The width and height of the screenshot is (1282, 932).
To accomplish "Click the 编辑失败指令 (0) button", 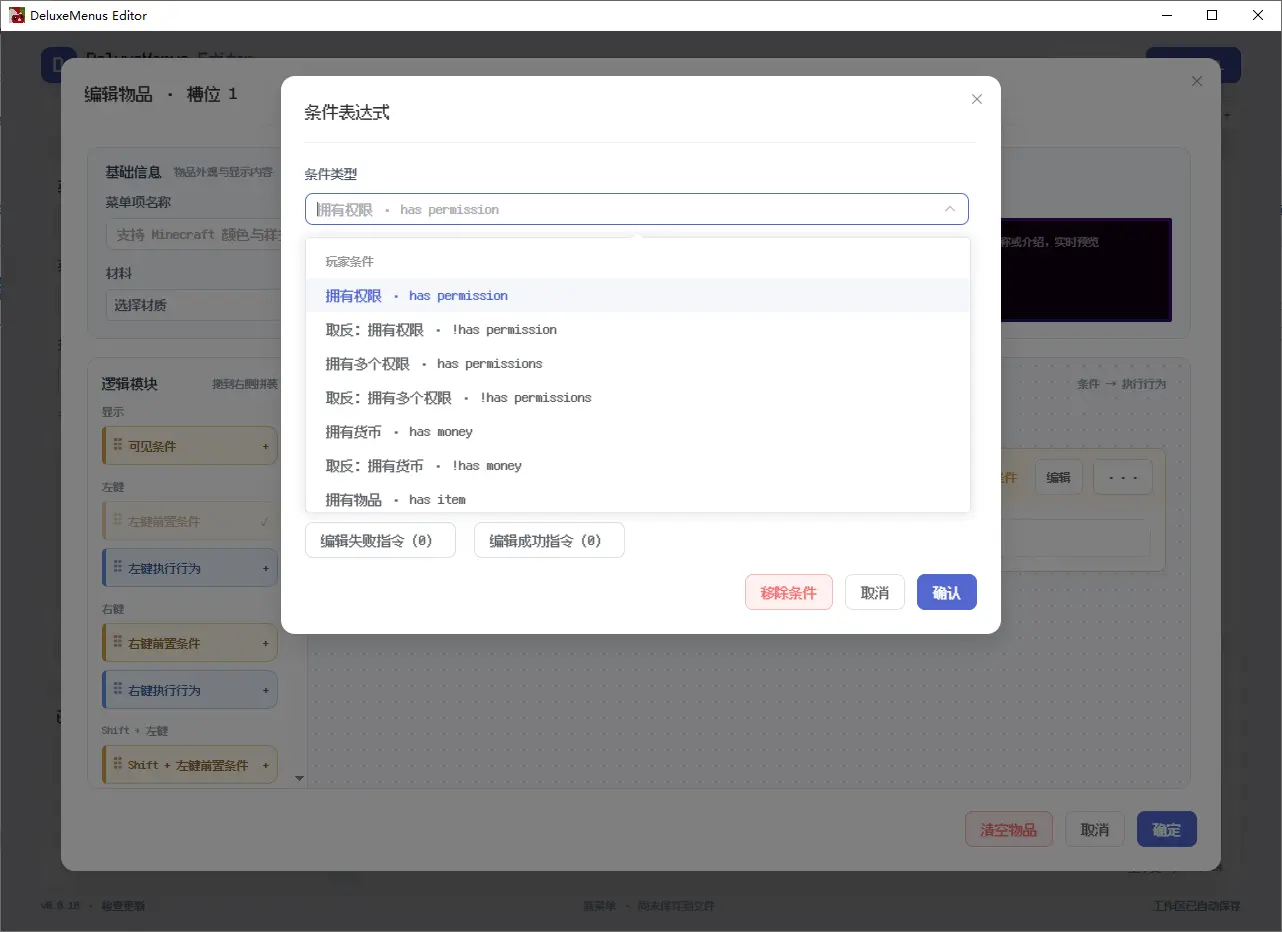I will tap(380, 540).
